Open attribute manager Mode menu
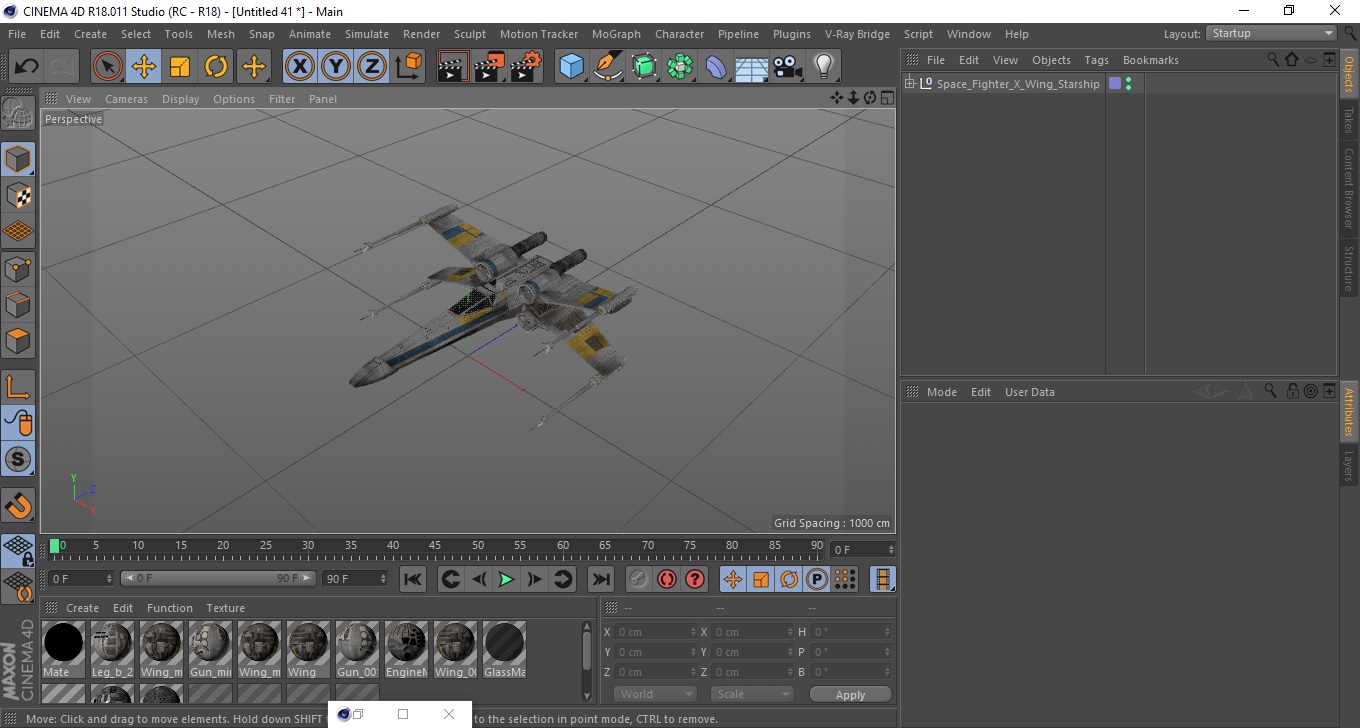 pos(941,392)
